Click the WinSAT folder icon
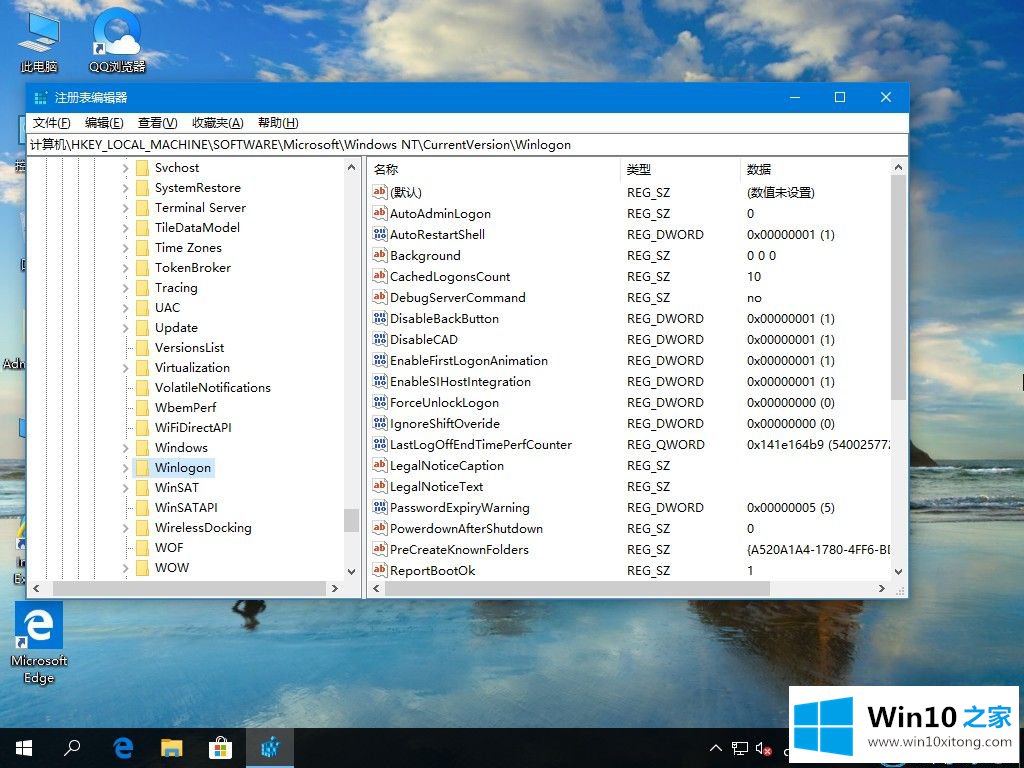 tap(142, 488)
